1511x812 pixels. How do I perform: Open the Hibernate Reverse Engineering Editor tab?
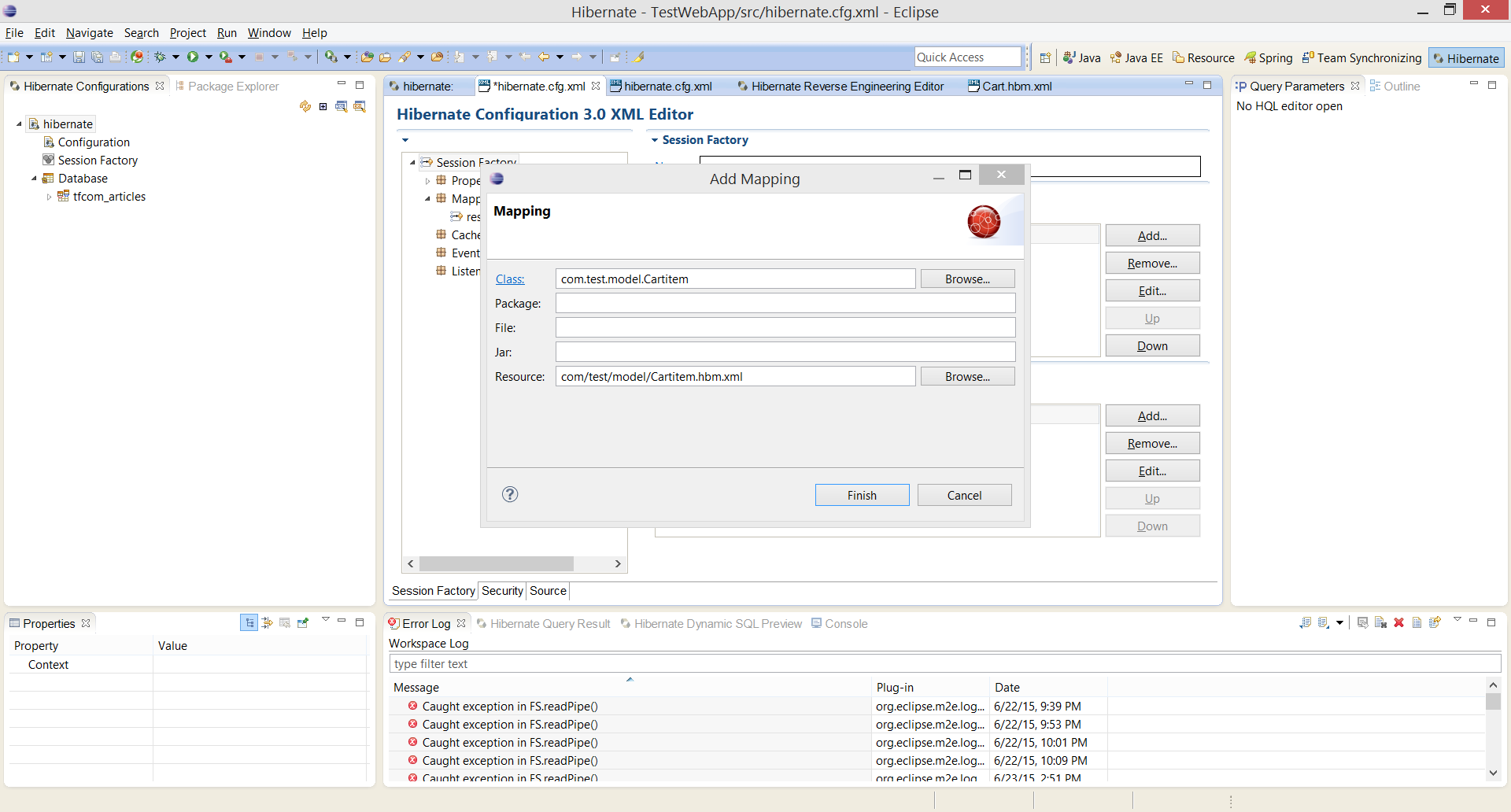(840, 87)
